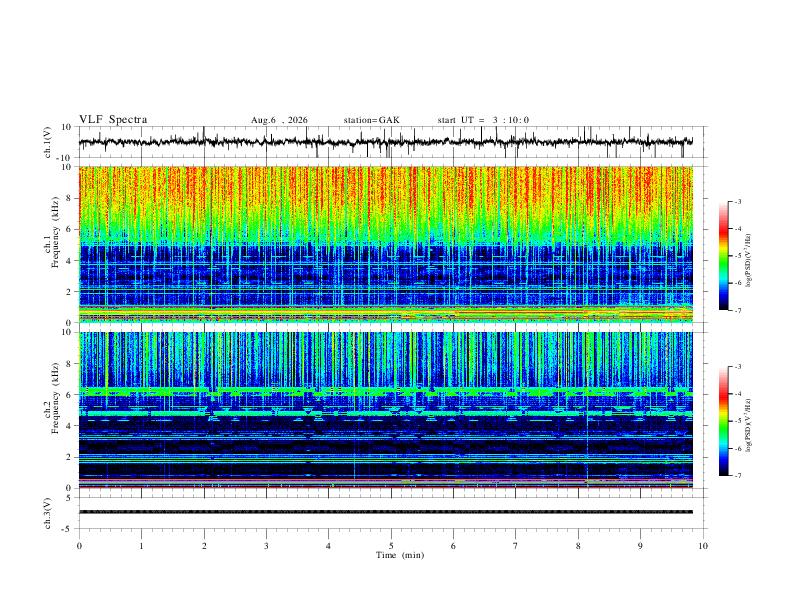792x612 pixels.
Task: Click the VLF Spectra title text
Action: coord(113,120)
